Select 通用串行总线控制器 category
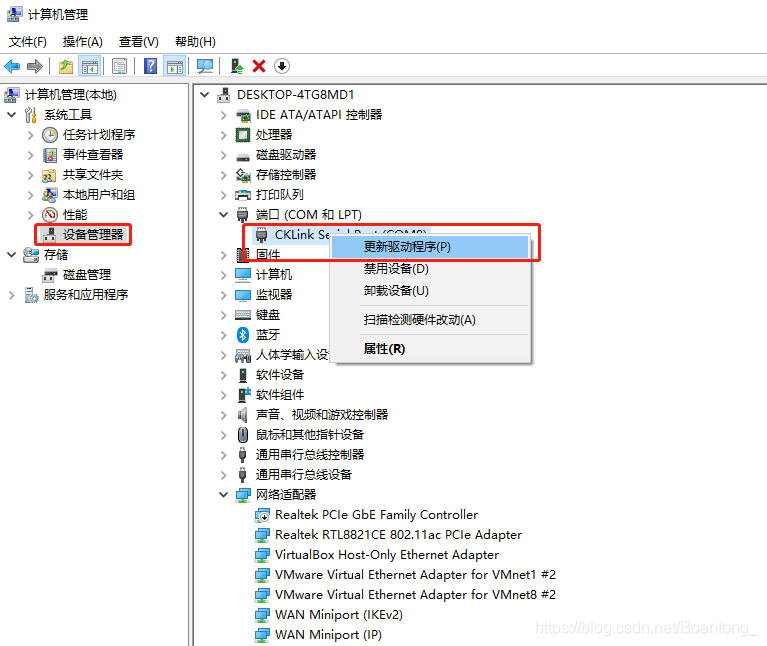 310,455
